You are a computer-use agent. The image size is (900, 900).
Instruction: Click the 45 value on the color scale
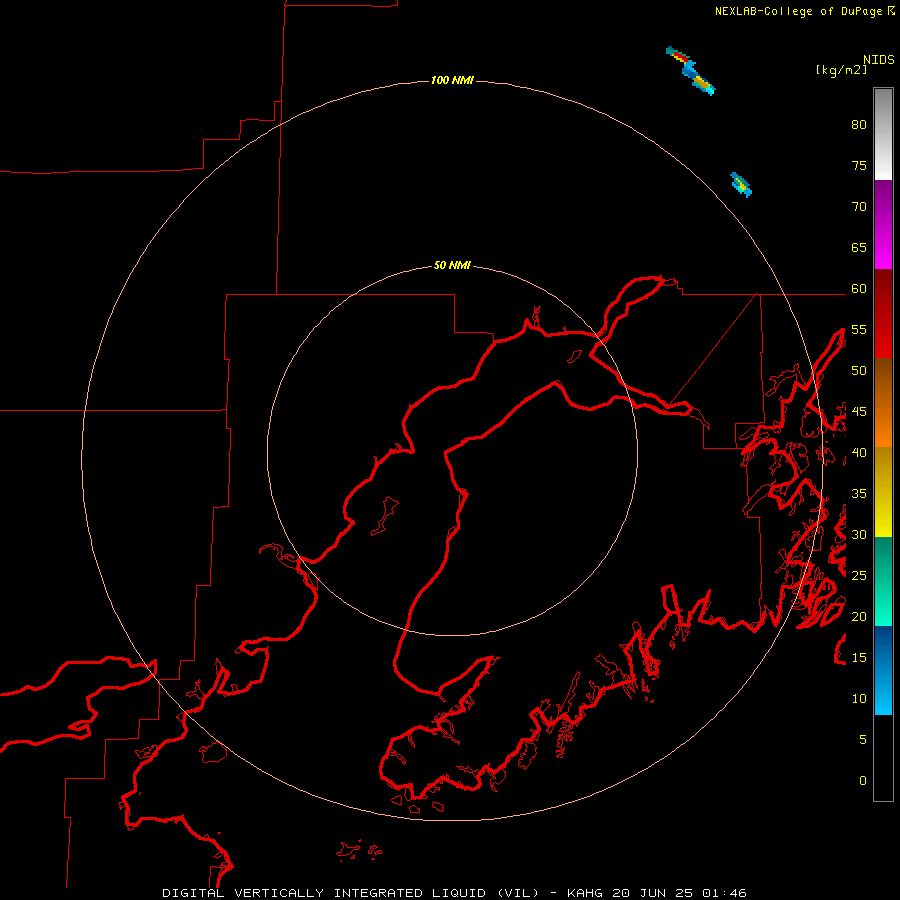point(859,412)
